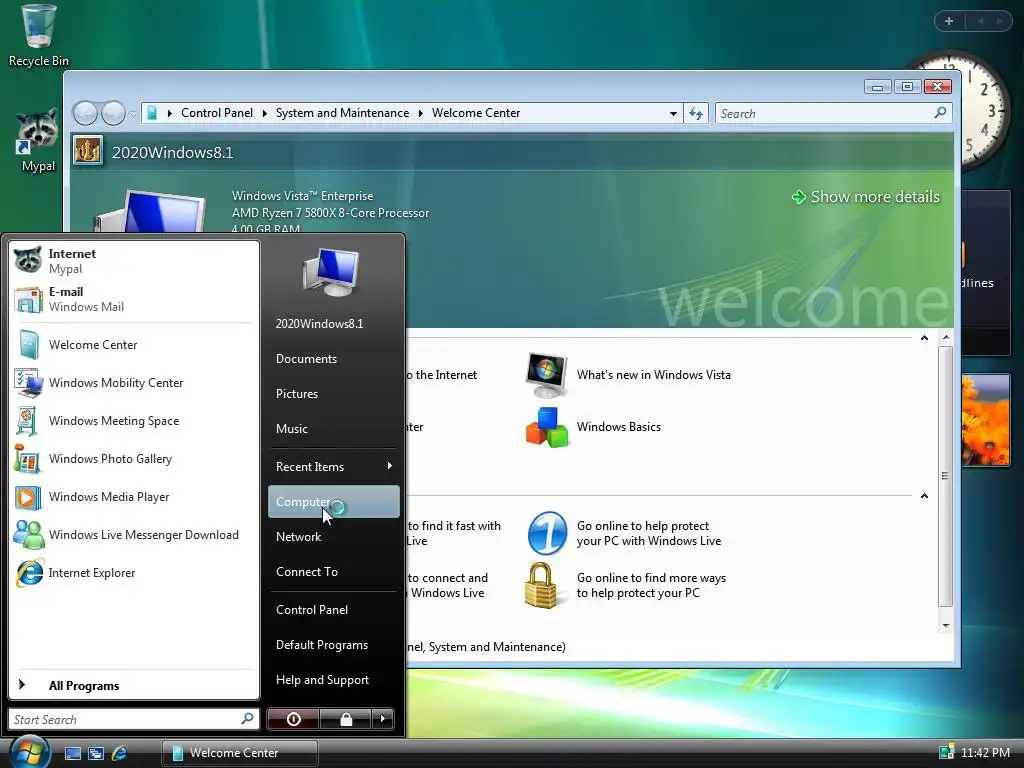Image resolution: width=1024 pixels, height=768 pixels.
Task: Click the power button in Start menu
Action: tap(293, 719)
